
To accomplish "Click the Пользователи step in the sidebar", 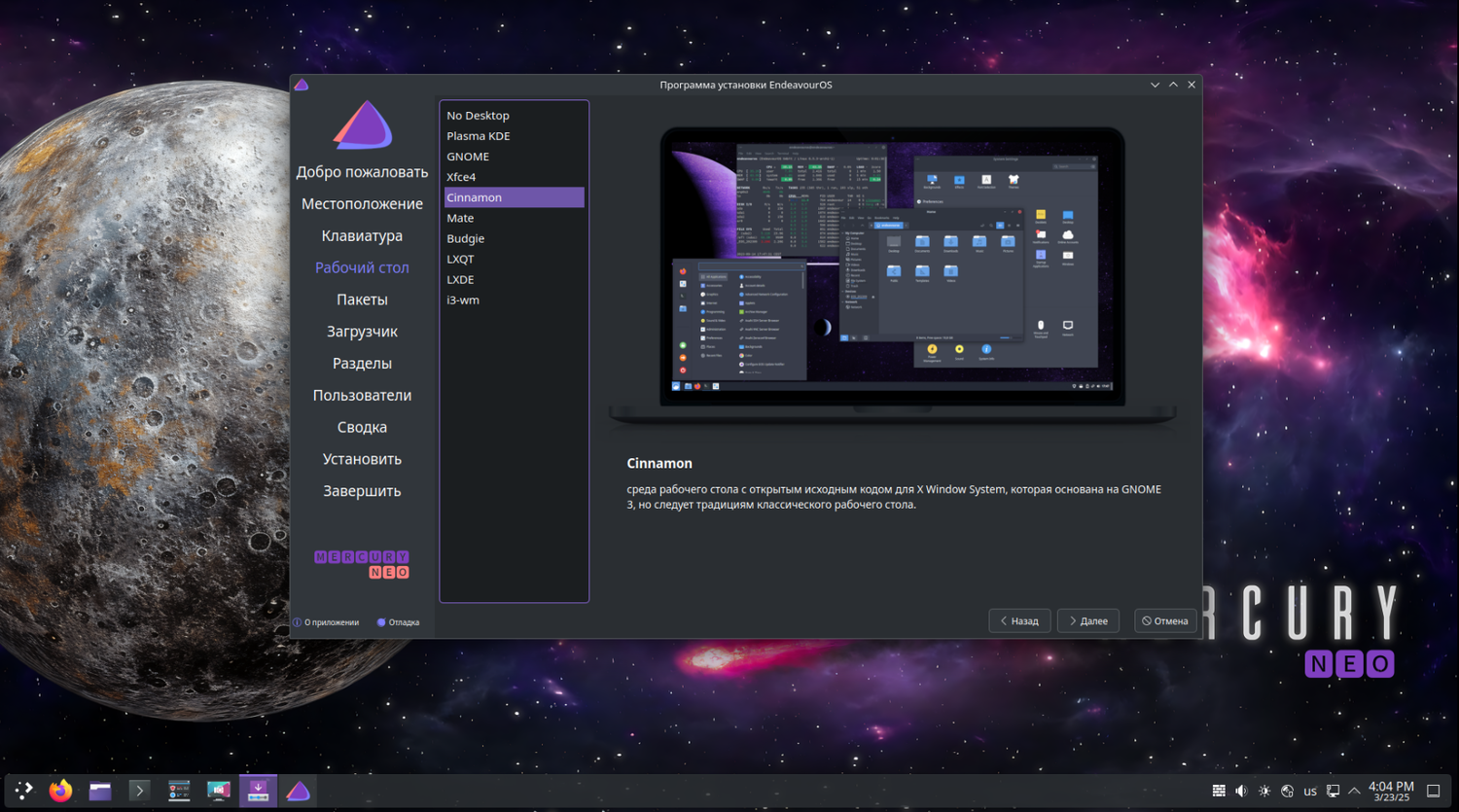I will coord(362,396).
